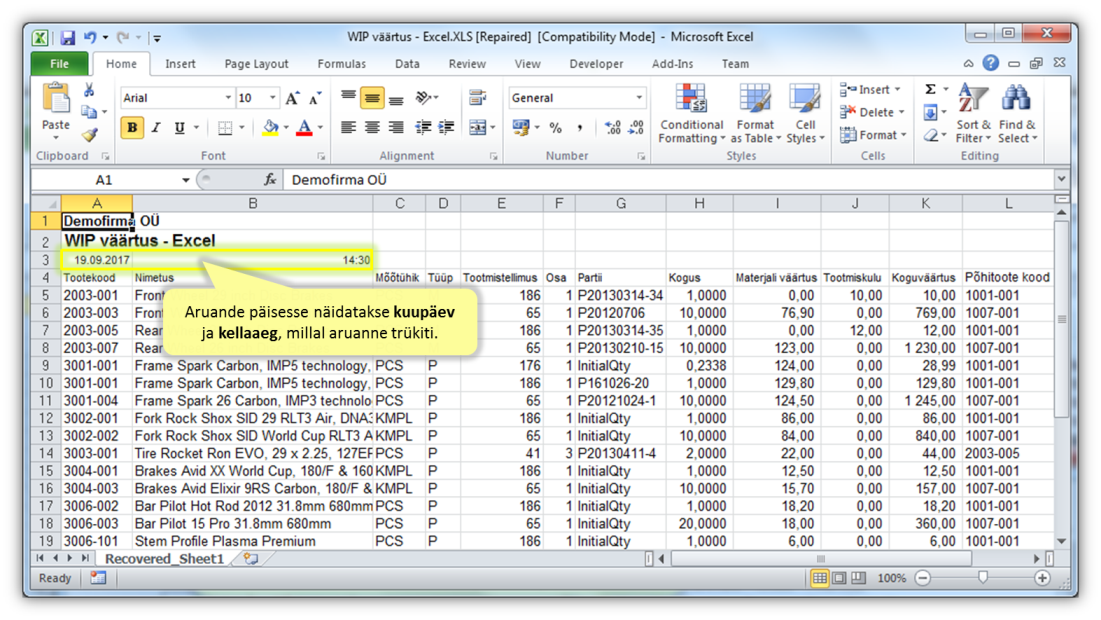Toggle Bold formatting
The width and height of the screenshot is (1101, 620).
tap(132, 128)
